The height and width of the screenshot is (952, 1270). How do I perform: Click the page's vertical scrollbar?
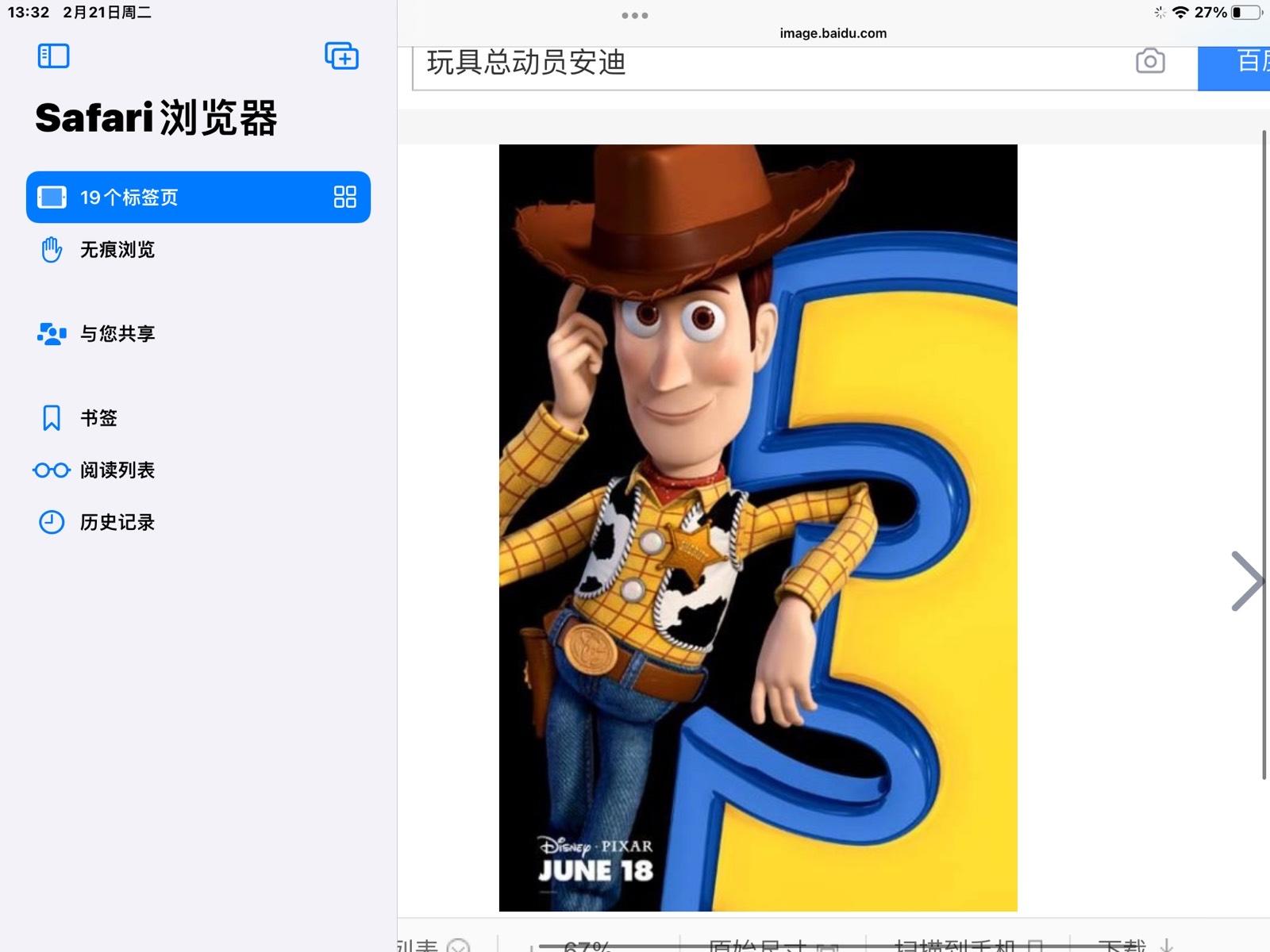pyautogui.click(x=1264, y=455)
